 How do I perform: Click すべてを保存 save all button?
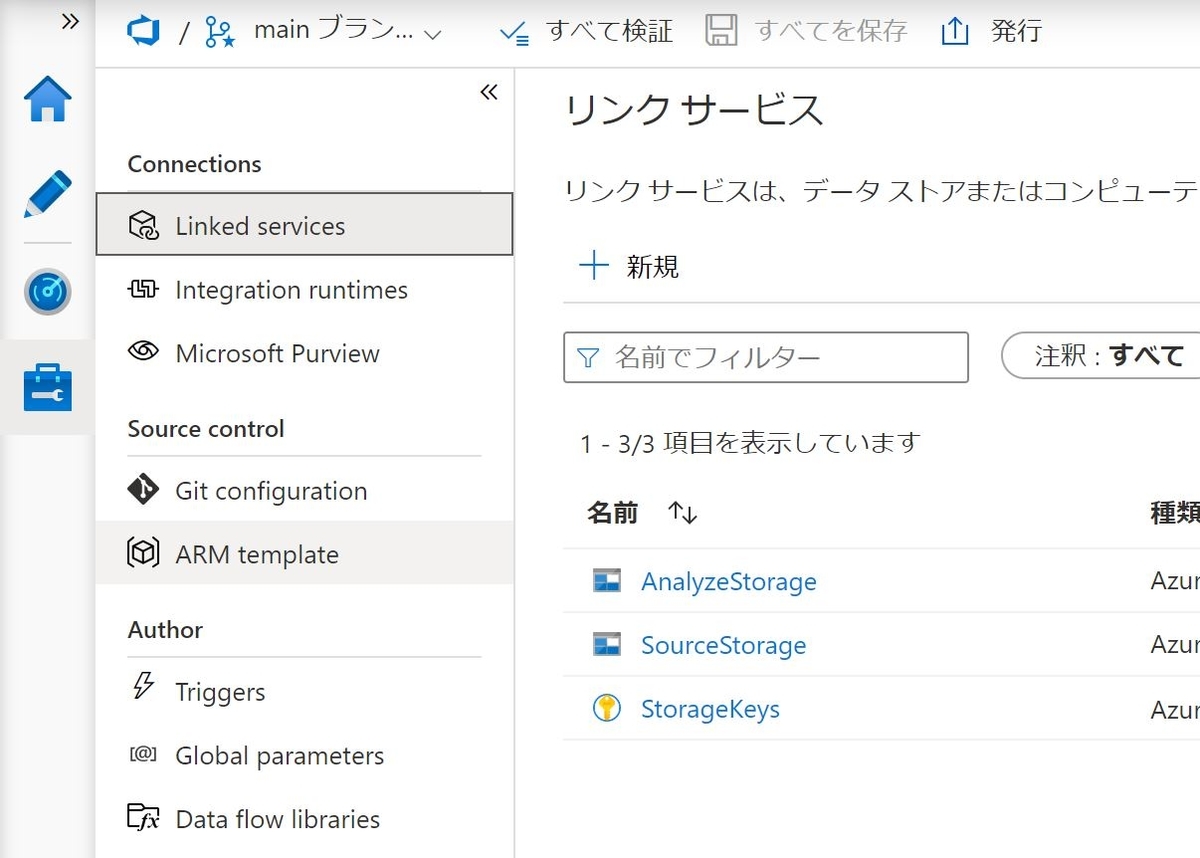806,32
